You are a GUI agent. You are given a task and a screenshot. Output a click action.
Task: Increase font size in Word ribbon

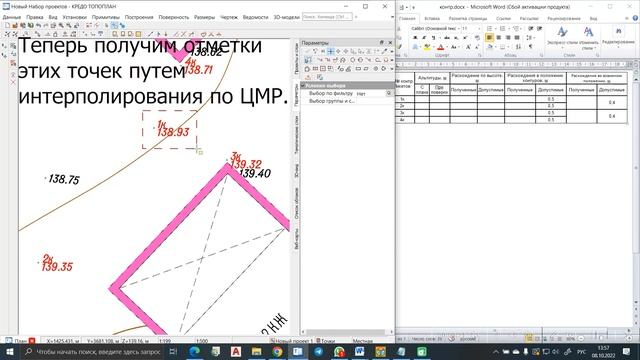click(469, 47)
